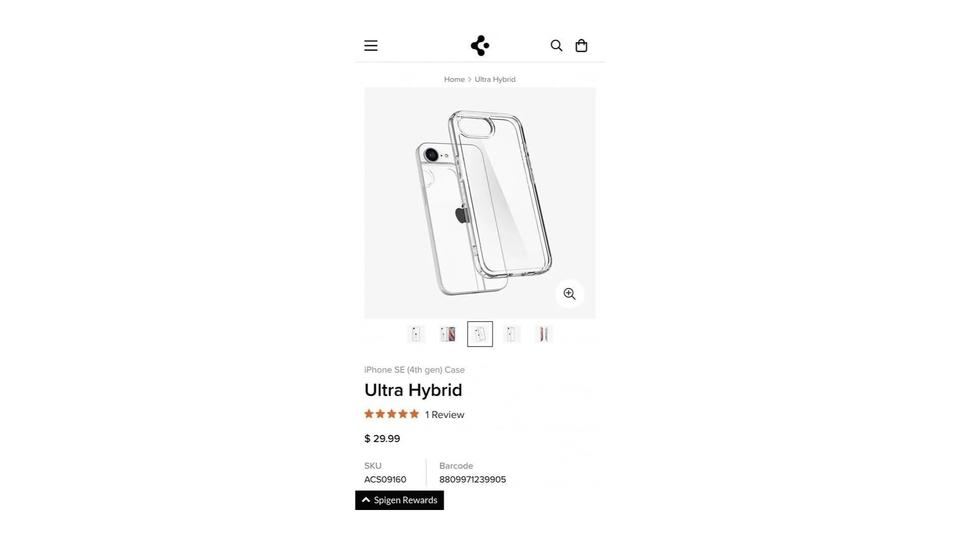Click the Spigen logo
This screenshot has width=960, height=540.
[480, 45]
